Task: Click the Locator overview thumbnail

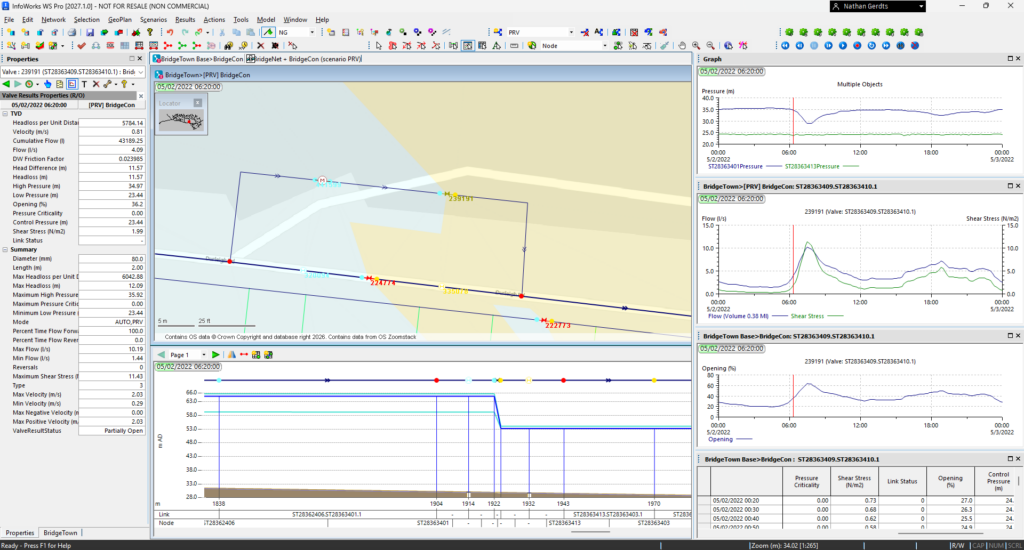Action: [x=182, y=121]
